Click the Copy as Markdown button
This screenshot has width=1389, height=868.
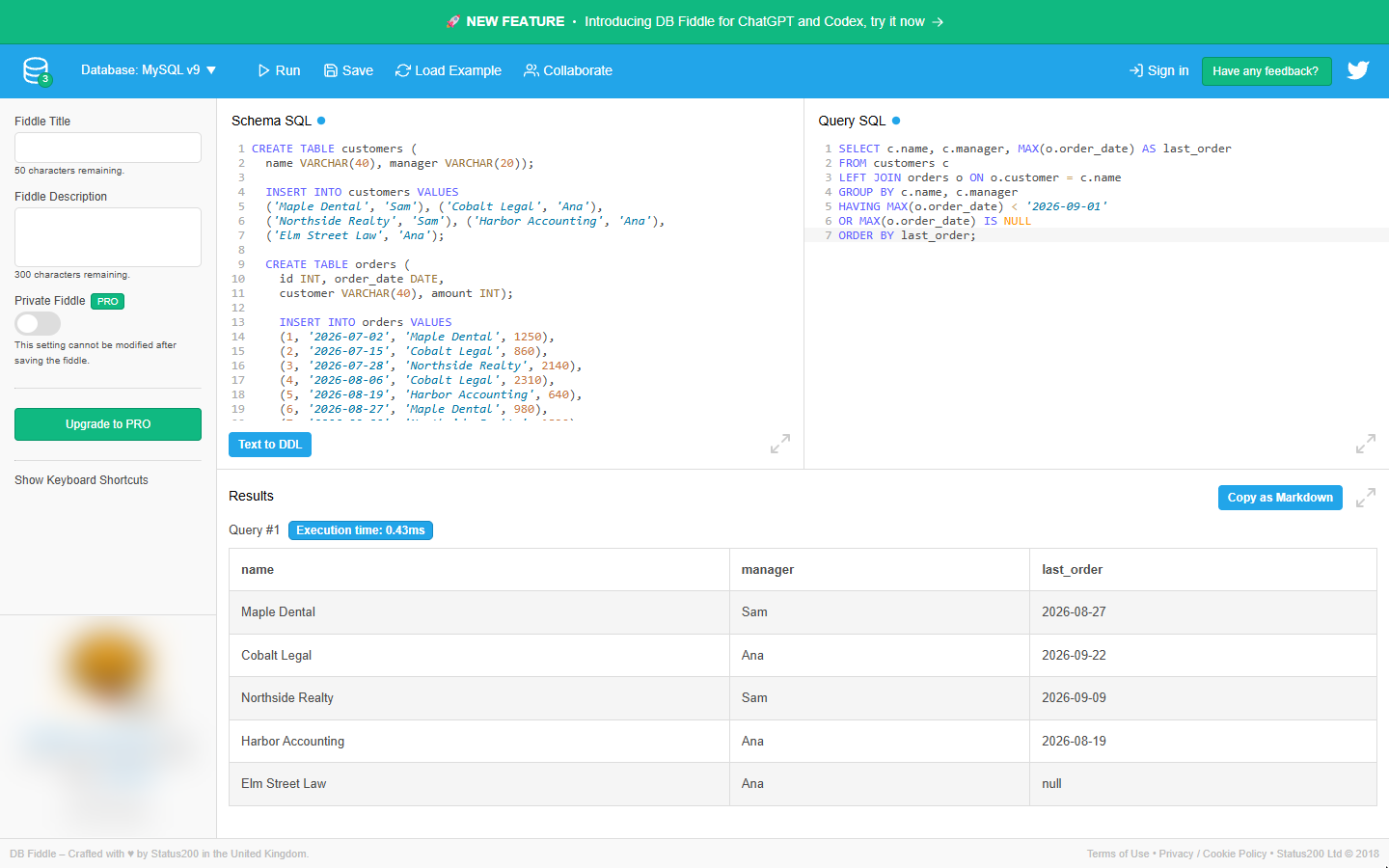pyautogui.click(x=1280, y=498)
